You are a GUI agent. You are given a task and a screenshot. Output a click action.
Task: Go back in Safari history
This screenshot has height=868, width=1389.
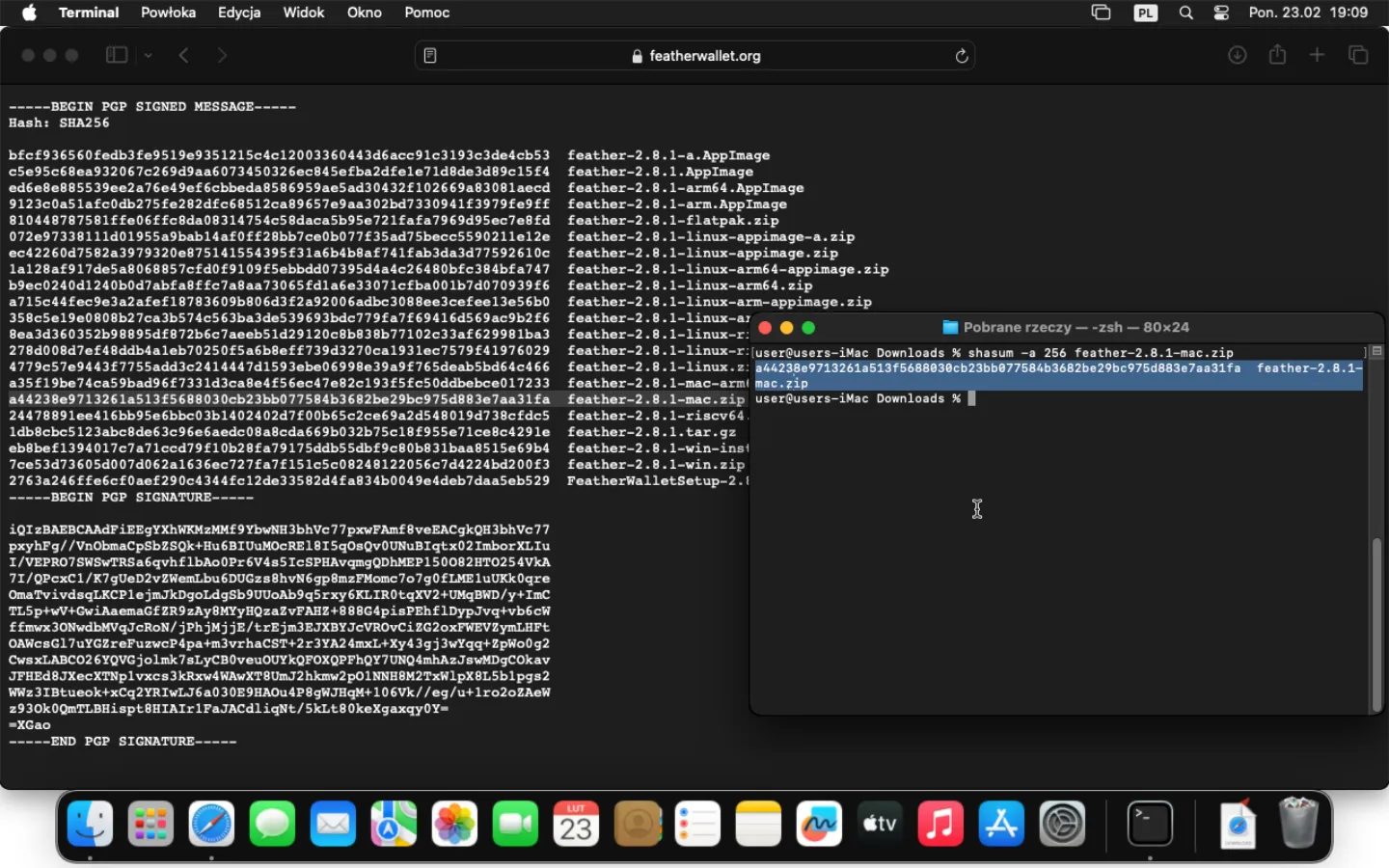tap(183, 56)
